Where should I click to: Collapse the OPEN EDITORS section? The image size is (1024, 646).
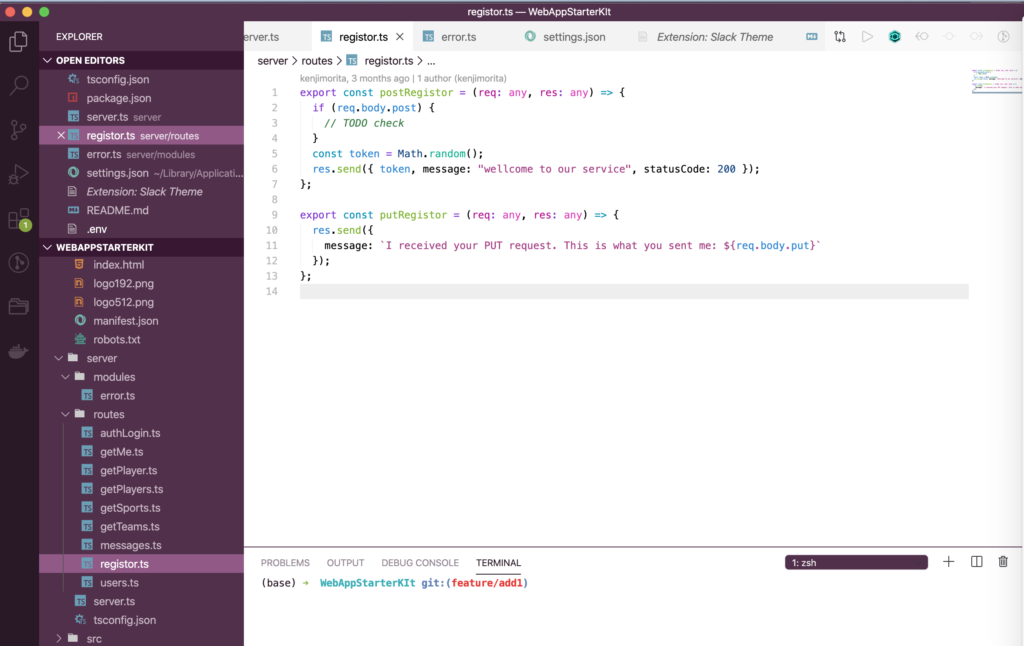[45, 60]
